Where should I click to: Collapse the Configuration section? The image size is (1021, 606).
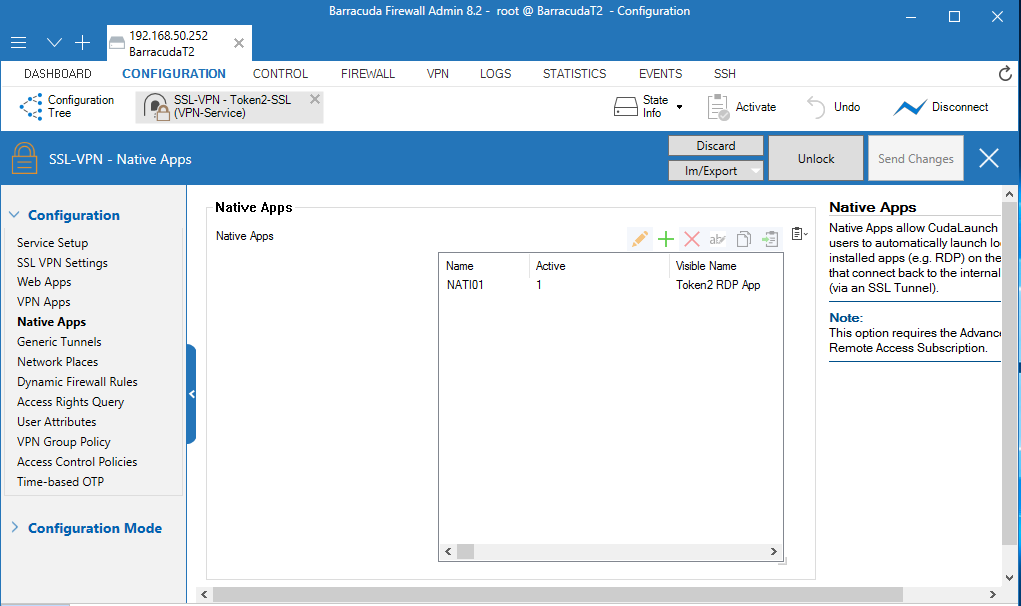pyautogui.click(x=14, y=215)
